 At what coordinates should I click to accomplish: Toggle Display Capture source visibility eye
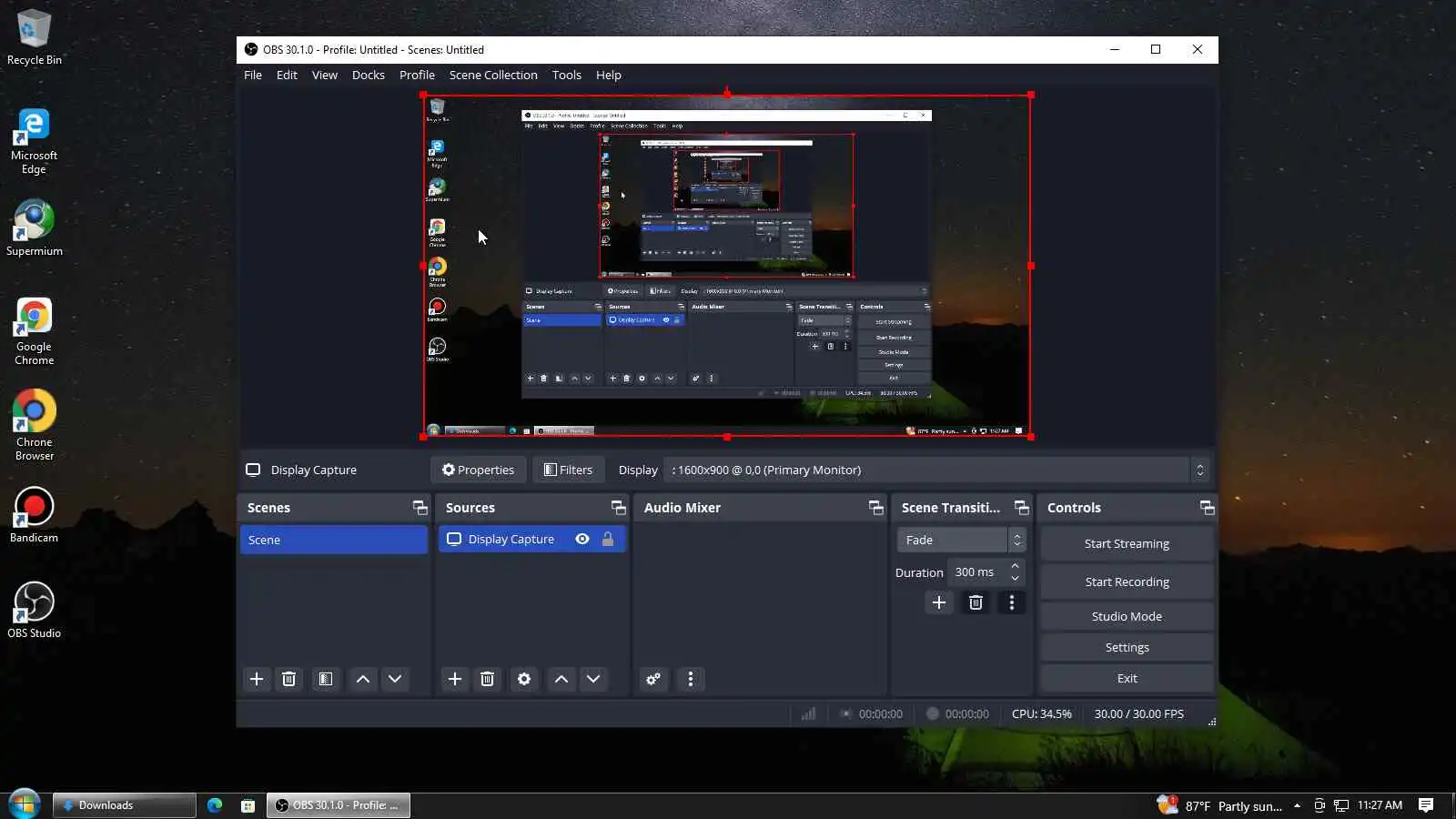582,539
